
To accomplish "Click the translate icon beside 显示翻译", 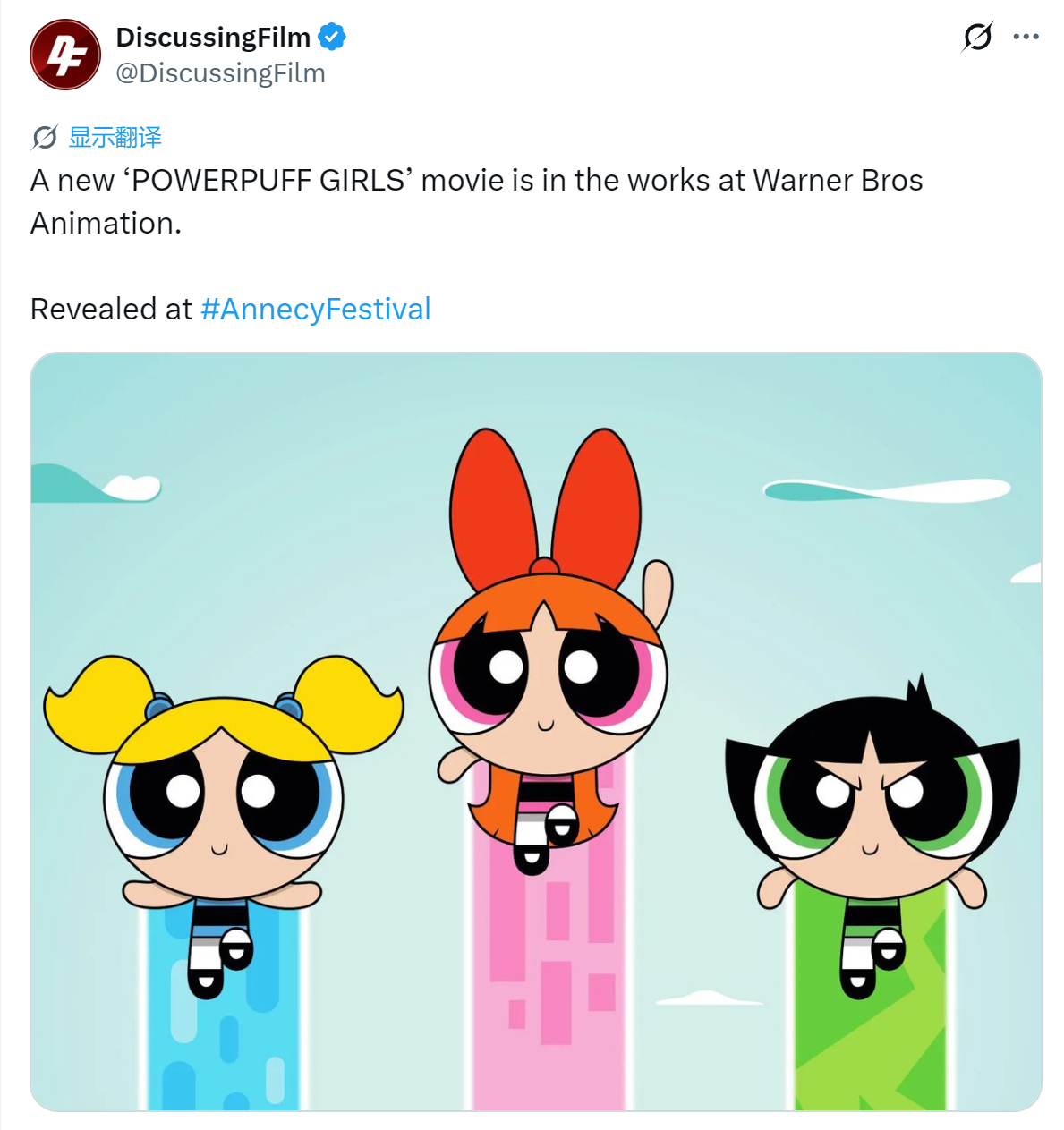I will pyautogui.click(x=45, y=137).
